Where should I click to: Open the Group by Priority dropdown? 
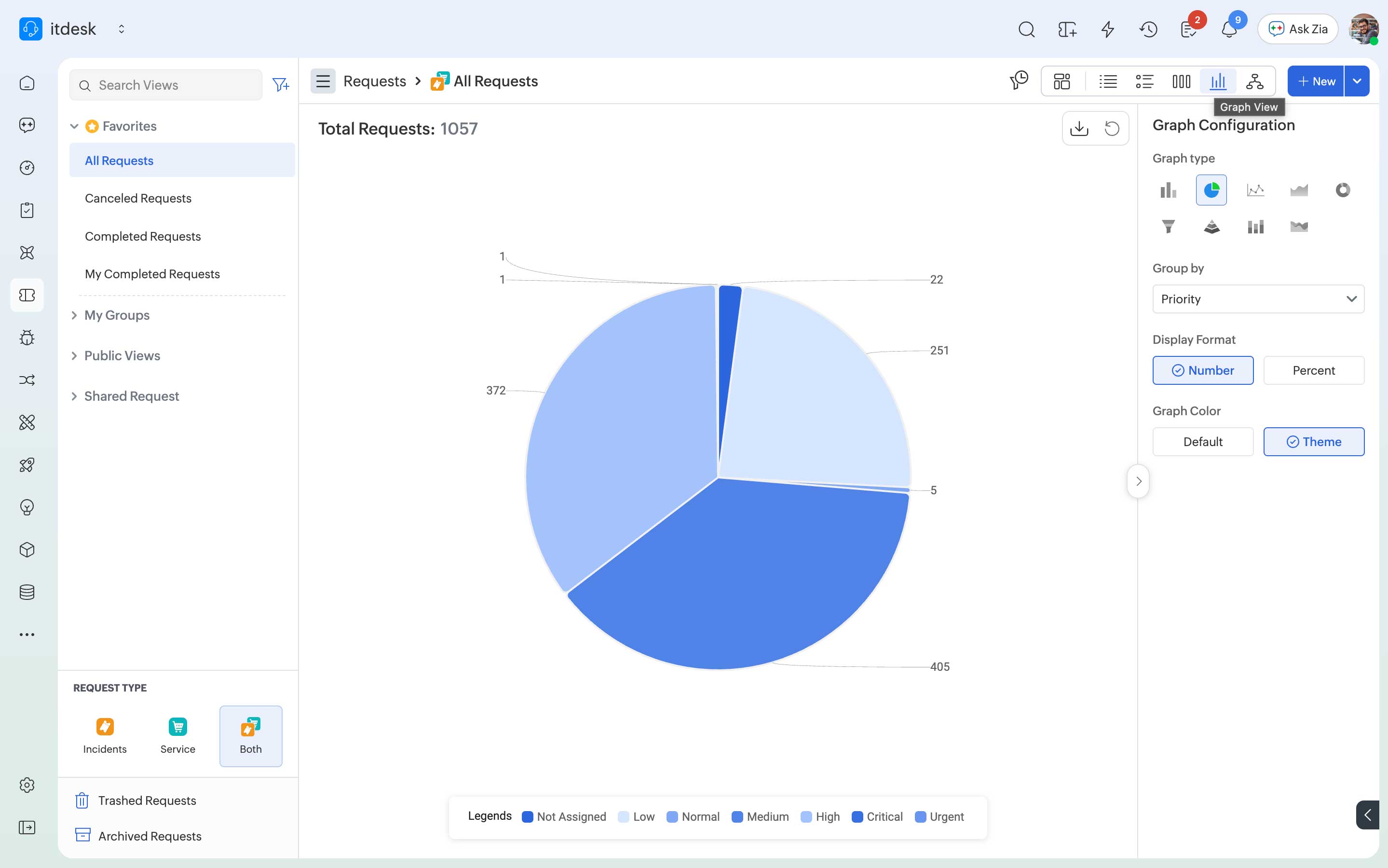[1258, 299]
